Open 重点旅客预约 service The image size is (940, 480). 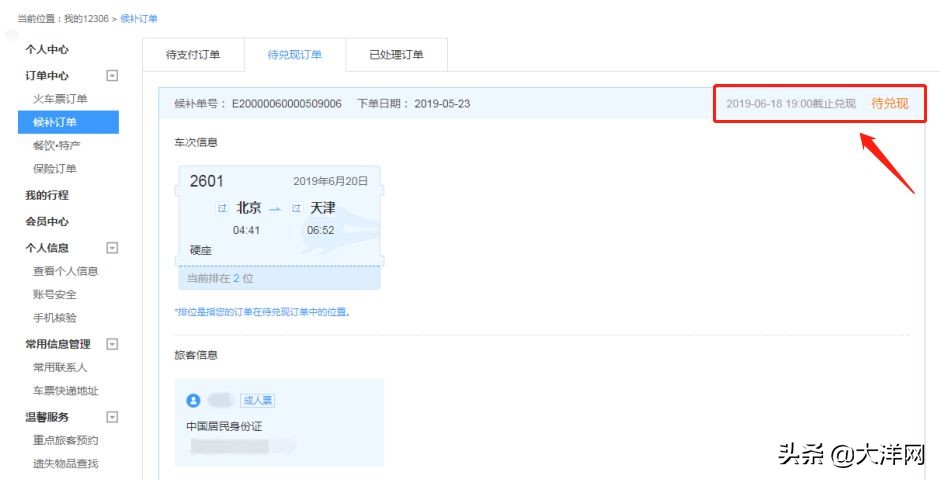click(x=65, y=440)
